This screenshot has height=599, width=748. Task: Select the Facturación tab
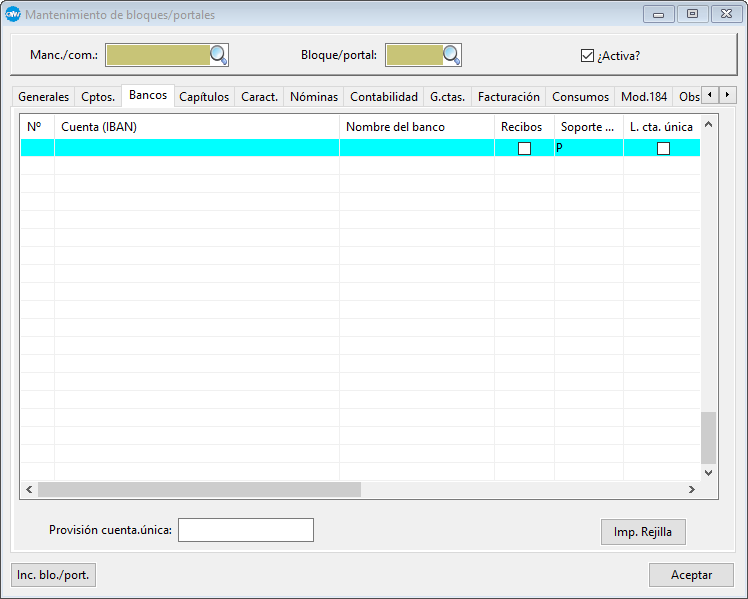pyautogui.click(x=508, y=97)
